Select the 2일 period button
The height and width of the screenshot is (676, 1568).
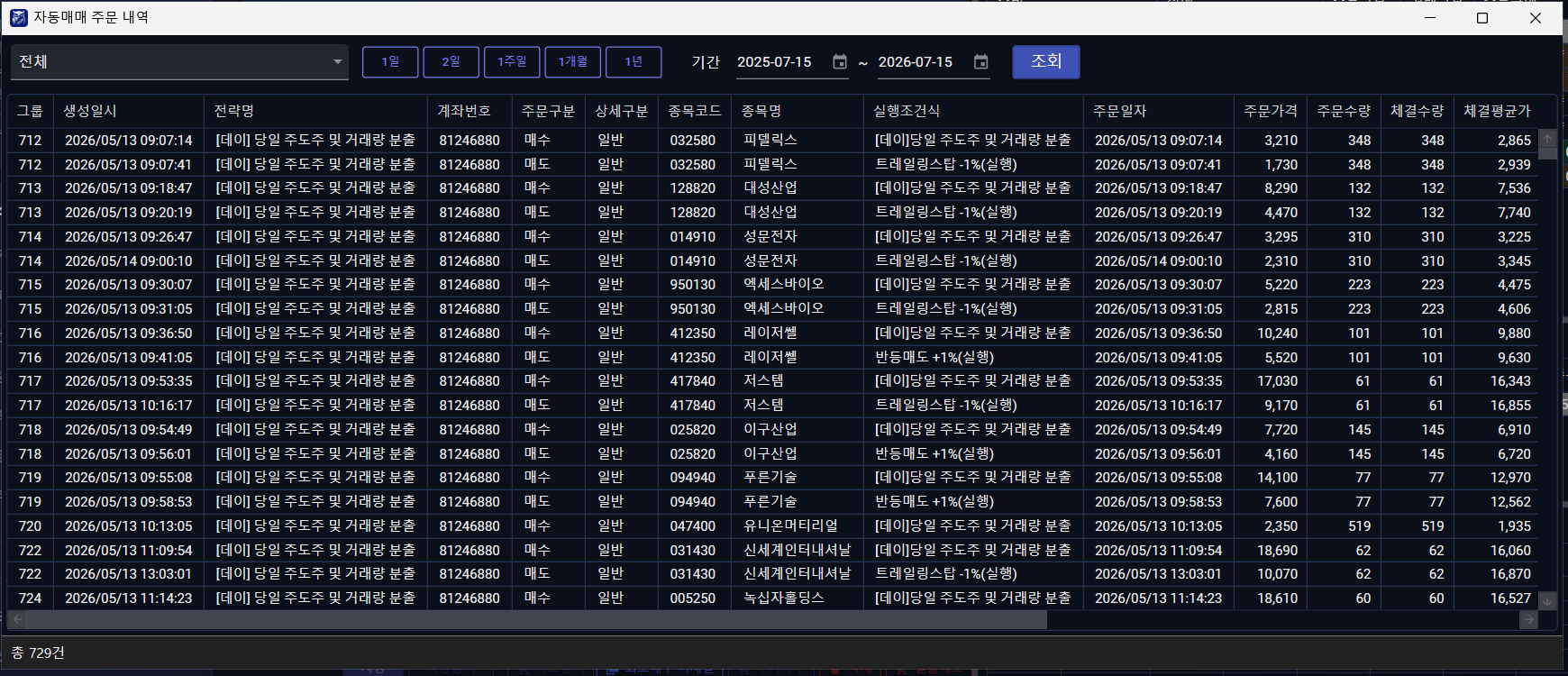coord(451,61)
